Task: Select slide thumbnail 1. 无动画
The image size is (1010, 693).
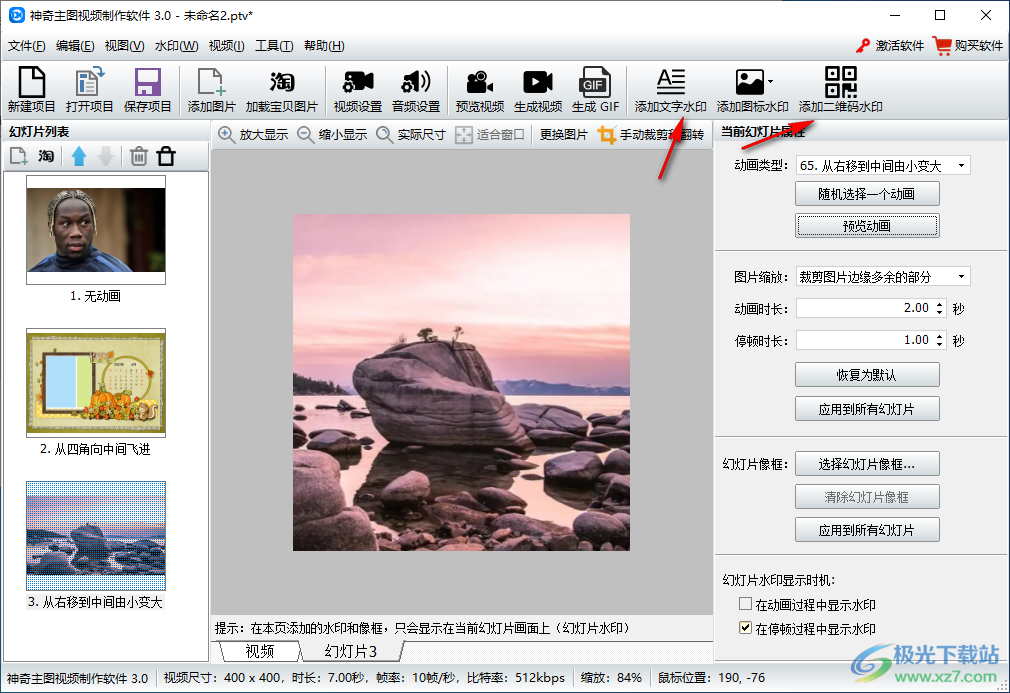Action: coord(96,230)
